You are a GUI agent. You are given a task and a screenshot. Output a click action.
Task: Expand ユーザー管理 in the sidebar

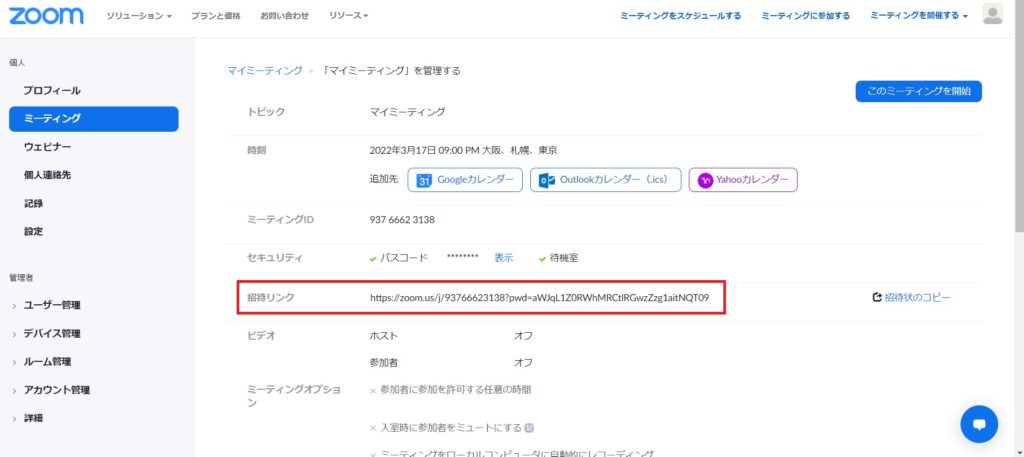coord(52,305)
